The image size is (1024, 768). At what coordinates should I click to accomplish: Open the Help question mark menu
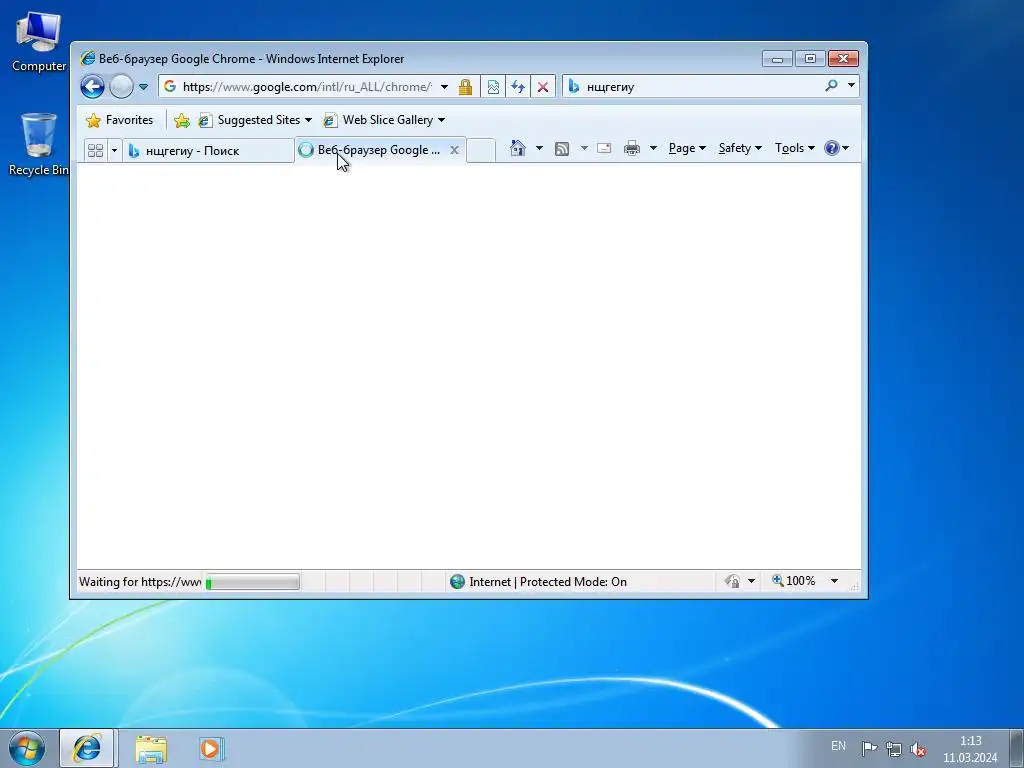pyautogui.click(x=836, y=148)
